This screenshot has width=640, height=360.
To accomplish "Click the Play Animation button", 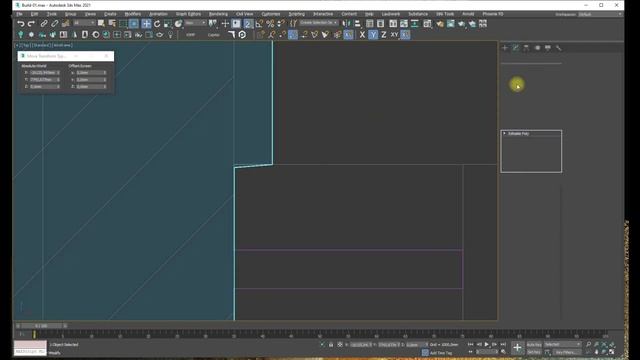I will point(487,345).
